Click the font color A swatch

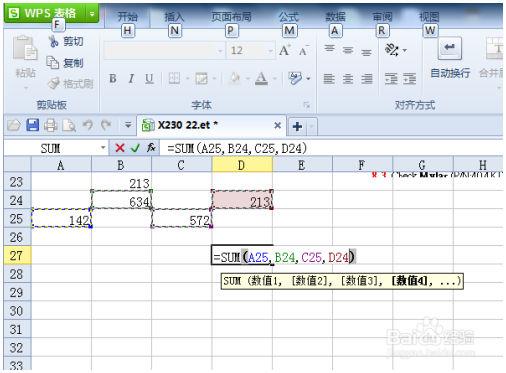[x=261, y=79]
